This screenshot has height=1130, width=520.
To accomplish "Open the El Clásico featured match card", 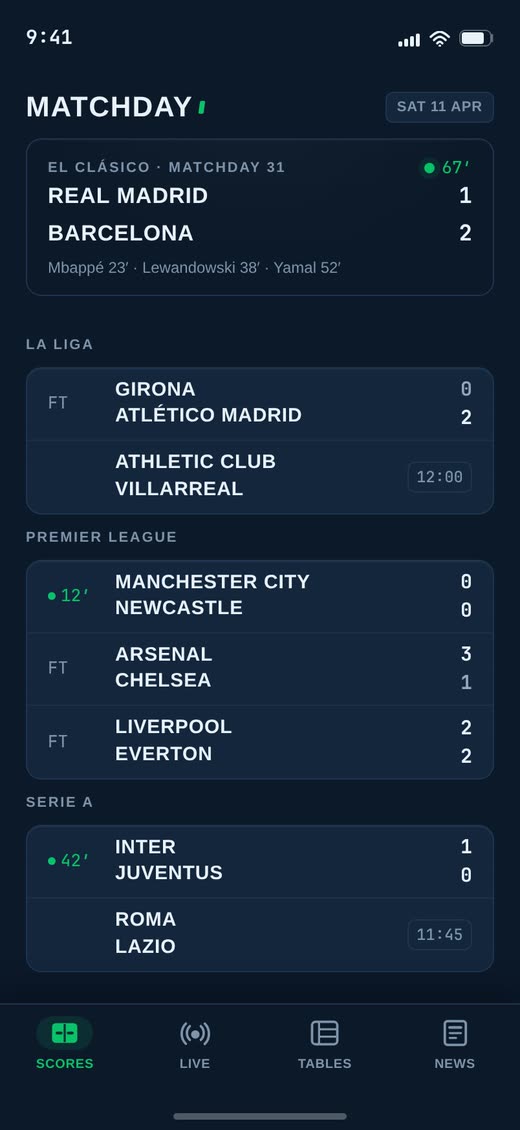I will click(x=260, y=217).
